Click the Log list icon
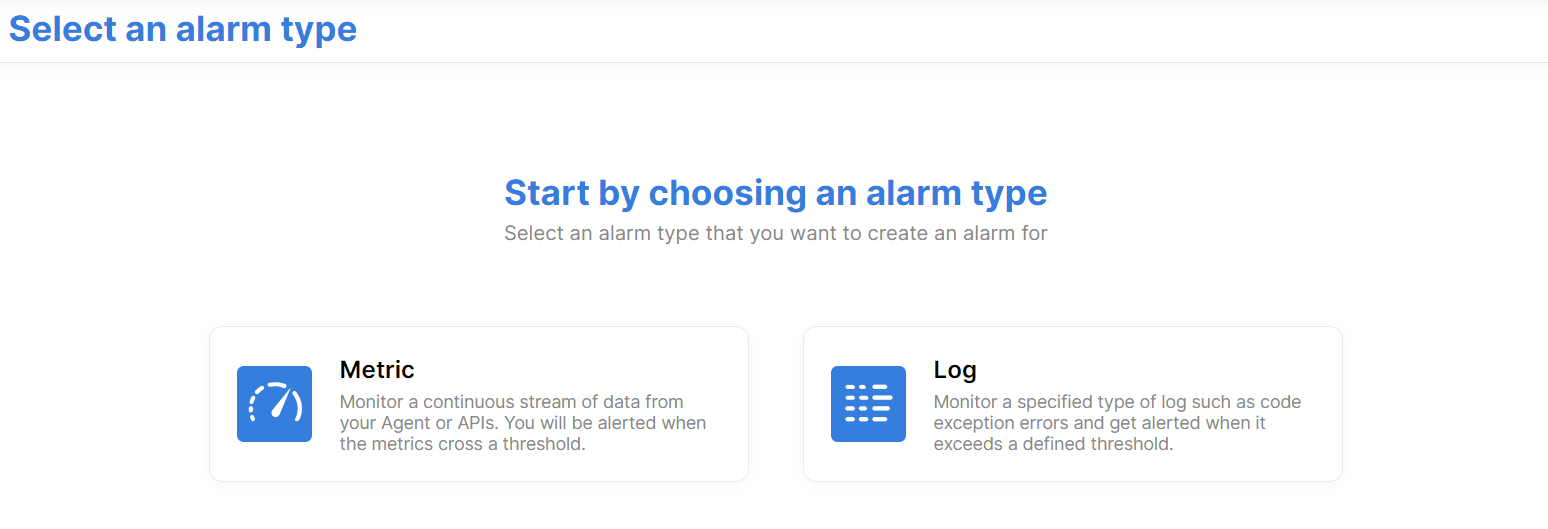 click(868, 404)
